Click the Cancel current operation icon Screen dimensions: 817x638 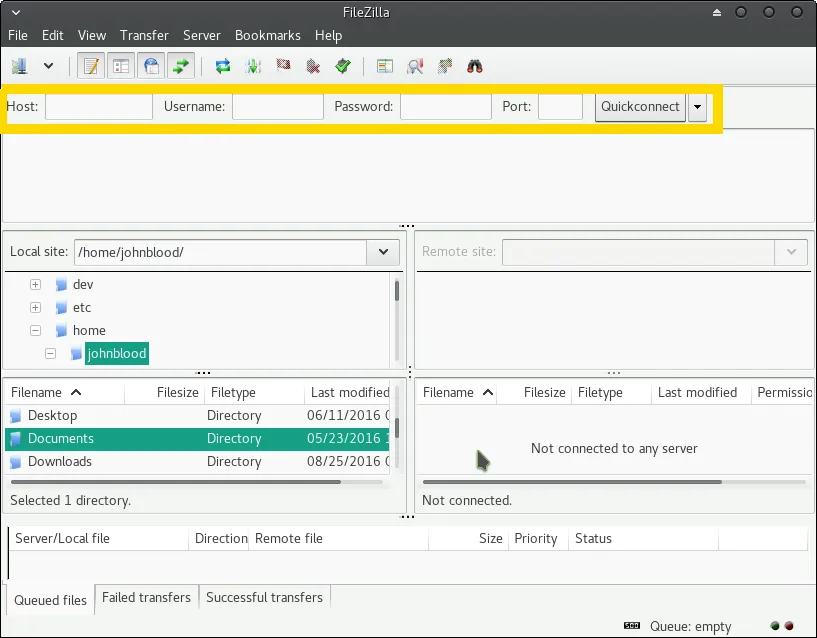tap(283, 67)
